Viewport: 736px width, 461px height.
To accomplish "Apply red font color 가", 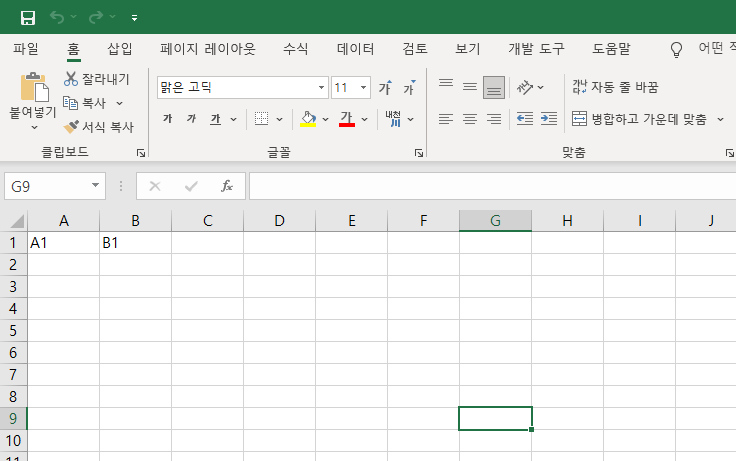I will tap(347, 119).
